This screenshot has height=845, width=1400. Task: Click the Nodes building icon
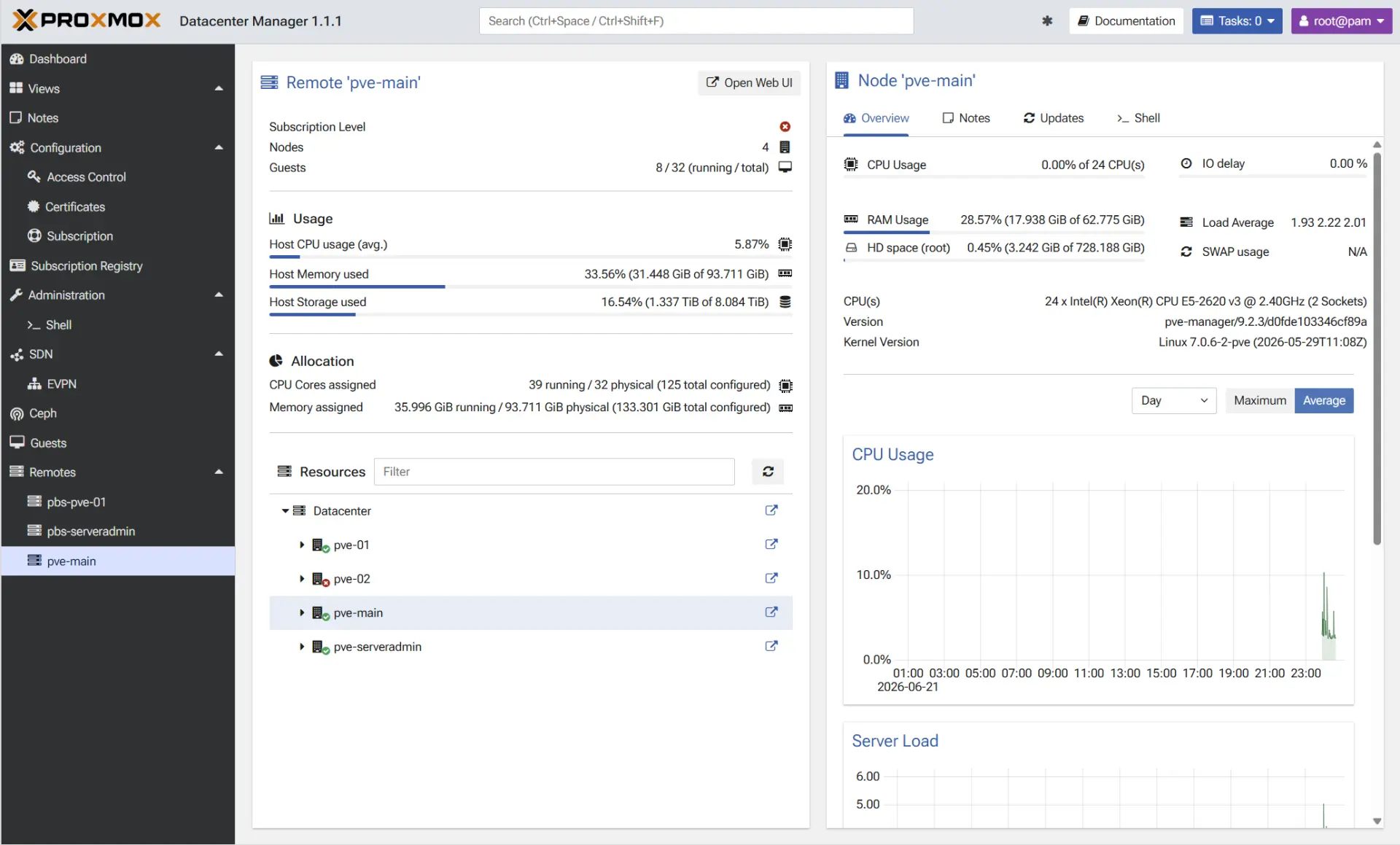click(785, 147)
